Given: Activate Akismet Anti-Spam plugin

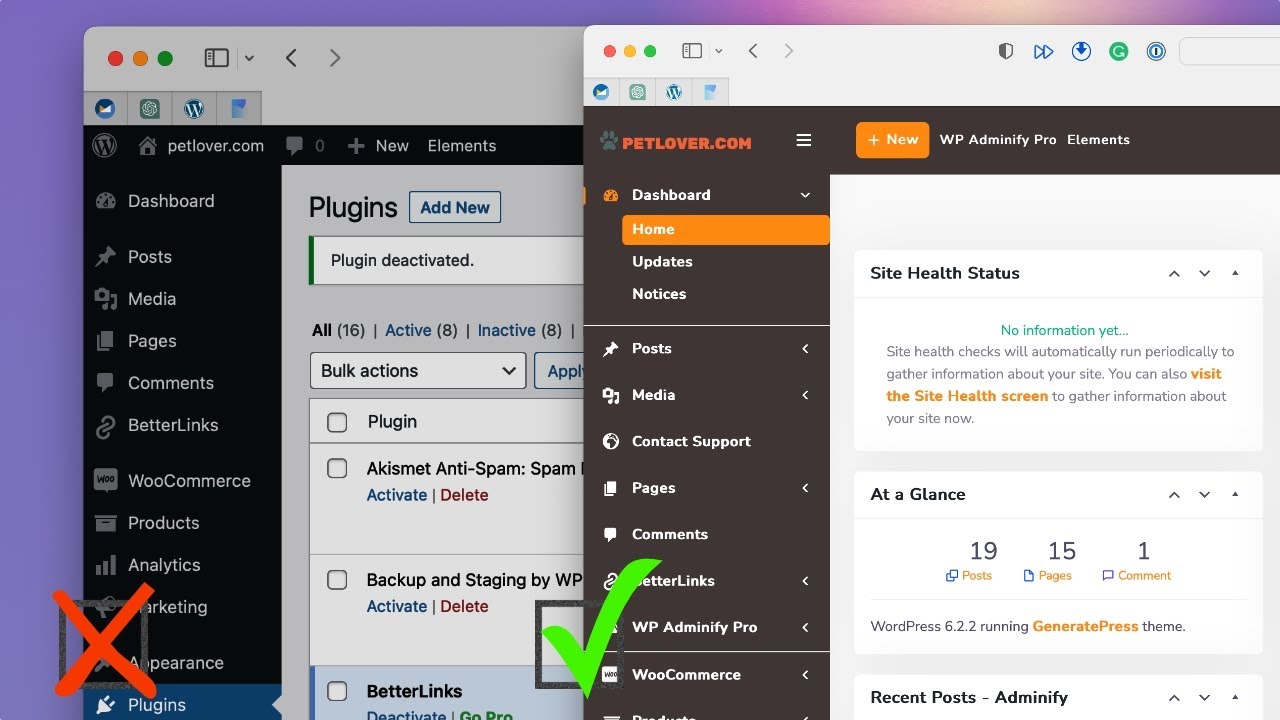Looking at the screenshot, I should click(x=397, y=495).
